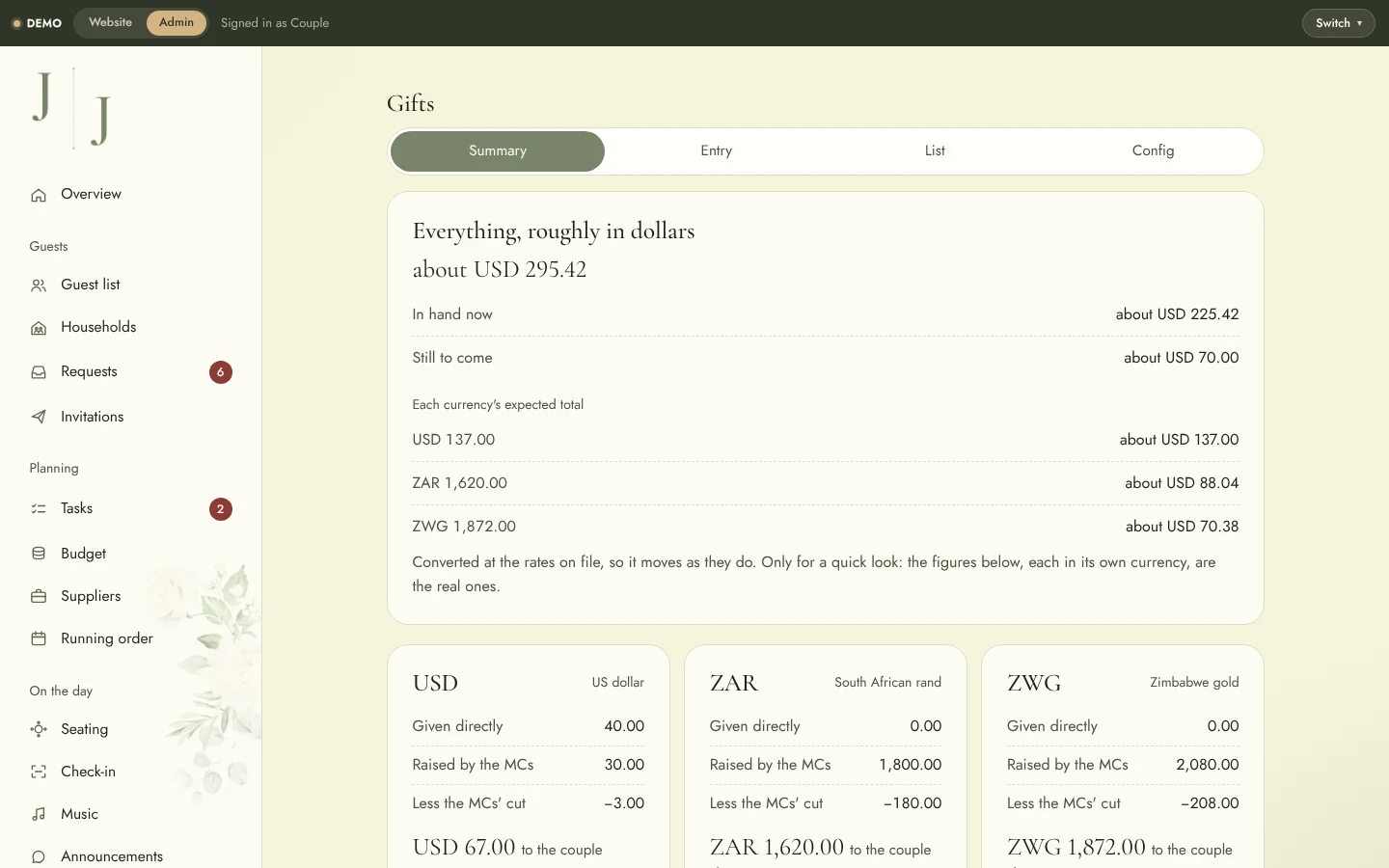
Task: Go to the Overview page
Action: click(x=91, y=194)
